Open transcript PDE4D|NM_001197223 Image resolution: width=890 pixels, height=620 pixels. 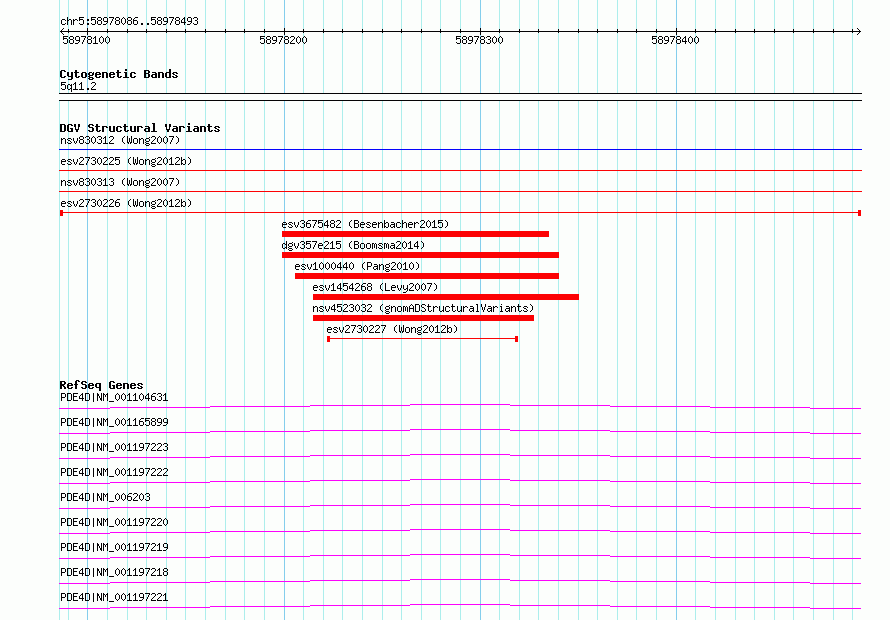114,447
